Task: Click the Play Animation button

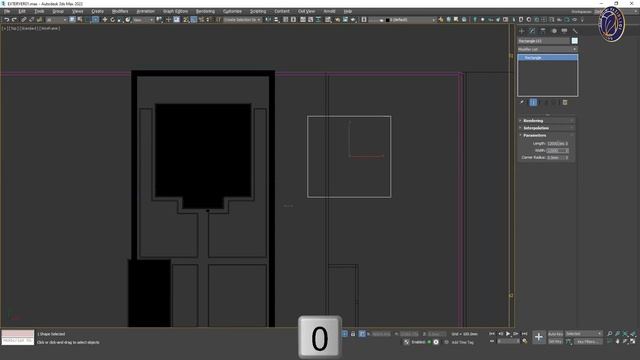Action: tap(508, 334)
